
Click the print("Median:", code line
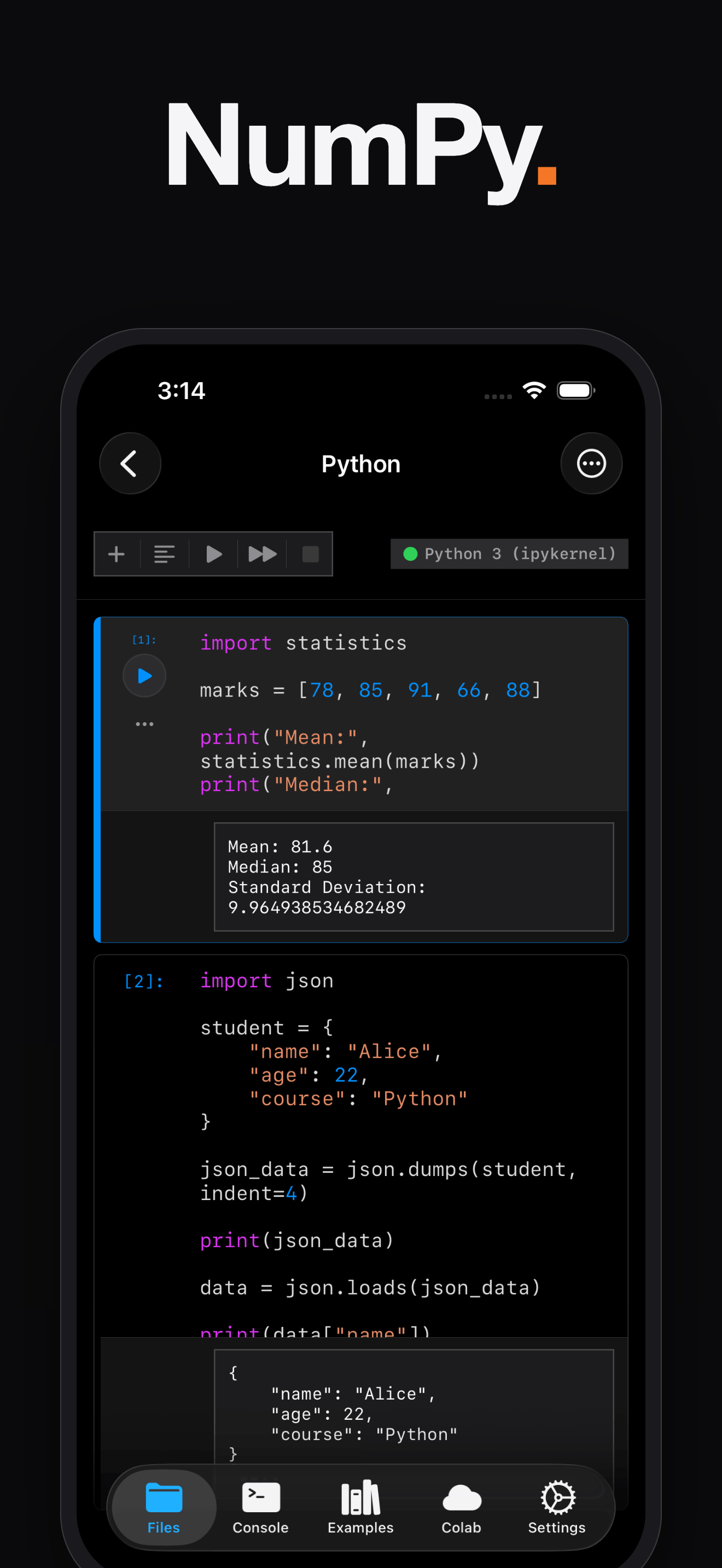point(296,785)
